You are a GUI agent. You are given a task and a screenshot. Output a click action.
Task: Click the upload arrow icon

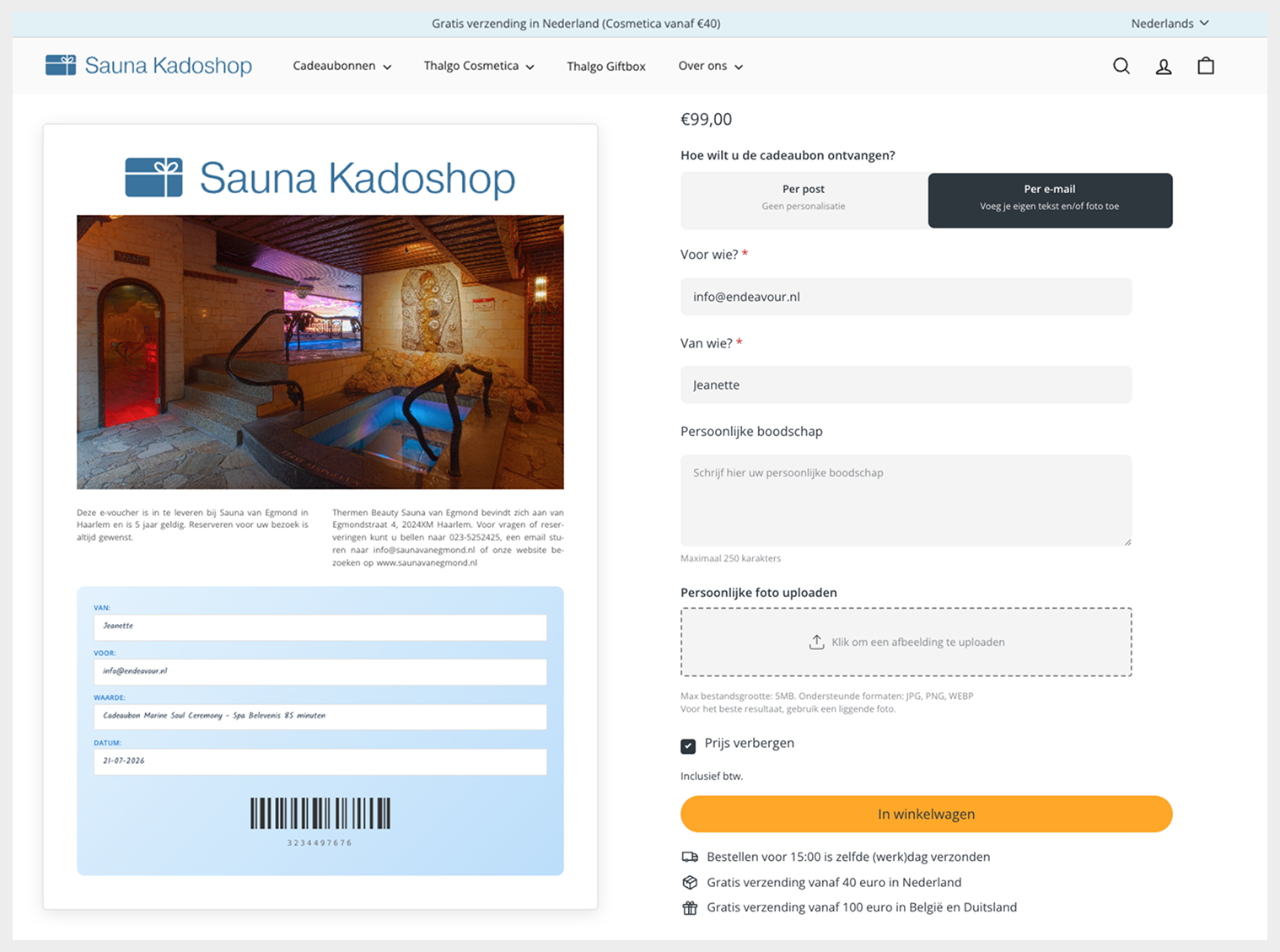click(816, 642)
